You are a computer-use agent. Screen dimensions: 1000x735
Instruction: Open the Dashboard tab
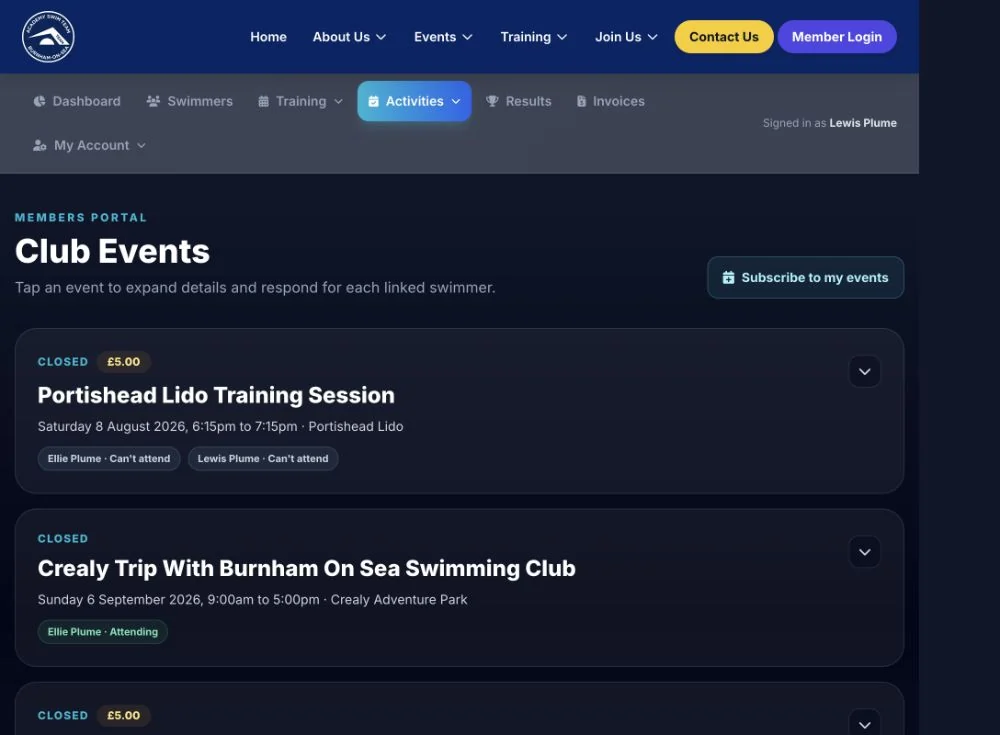[x=77, y=101]
